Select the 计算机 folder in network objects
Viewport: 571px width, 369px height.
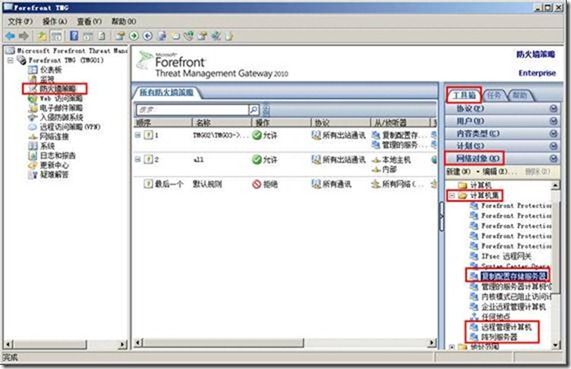pyautogui.click(x=474, y=185)
